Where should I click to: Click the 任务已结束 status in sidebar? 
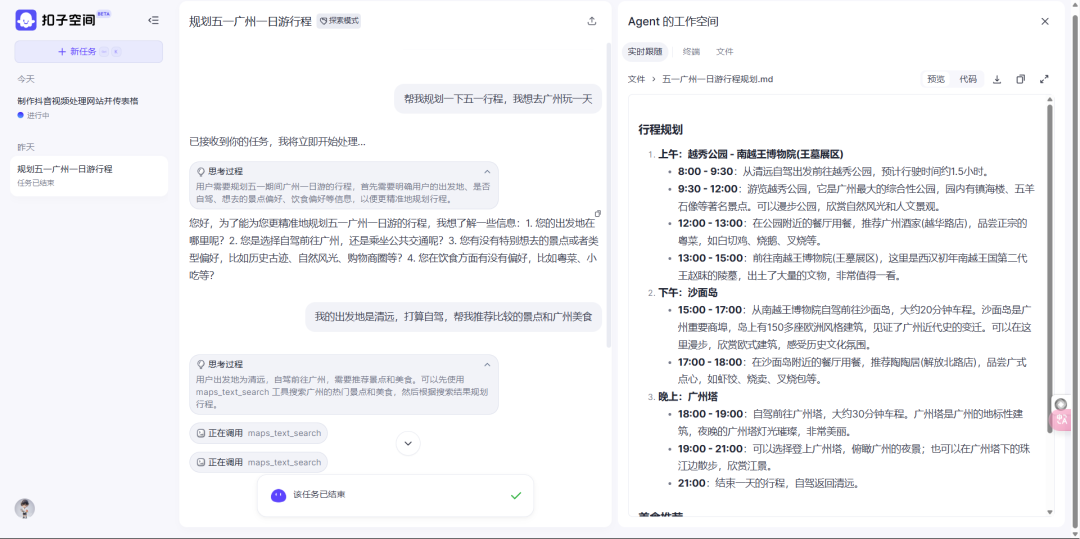pyautogui.click(x=36, y=182)
